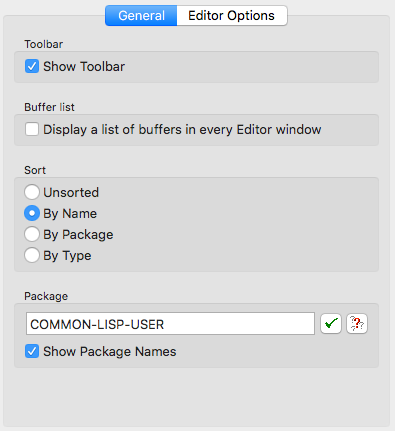Confirm package with the green checkmark icon
Screen dimensions: 395x431
coord(331,324)
